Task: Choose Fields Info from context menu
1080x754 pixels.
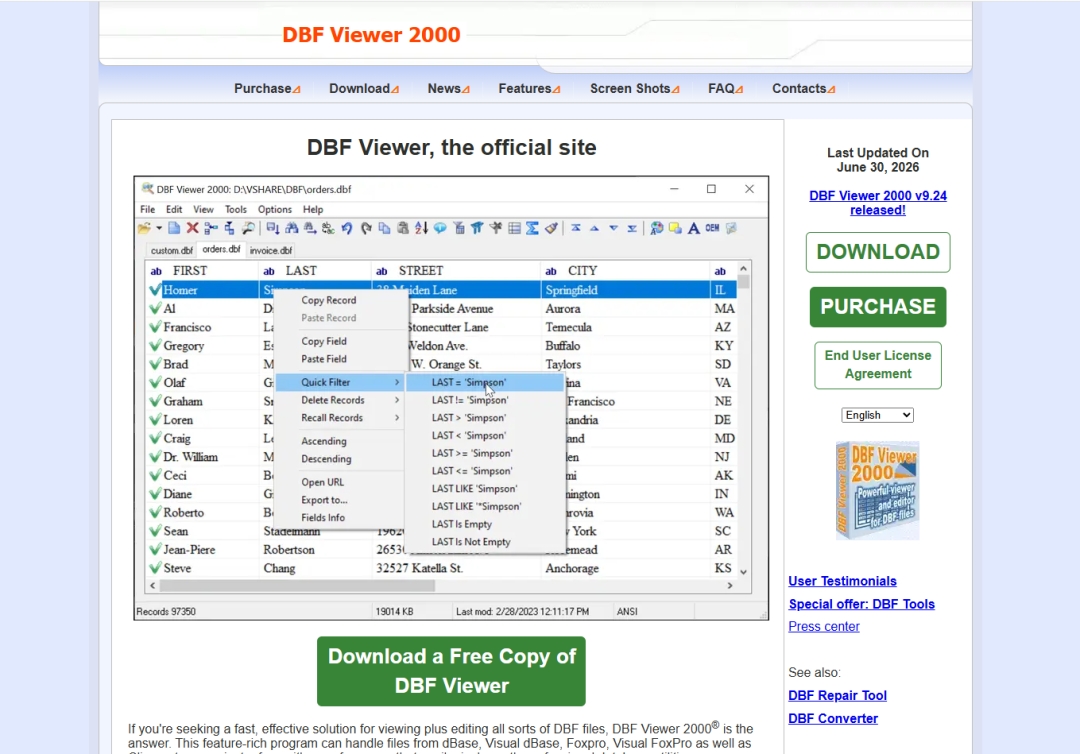Action: tap(323, 518)
